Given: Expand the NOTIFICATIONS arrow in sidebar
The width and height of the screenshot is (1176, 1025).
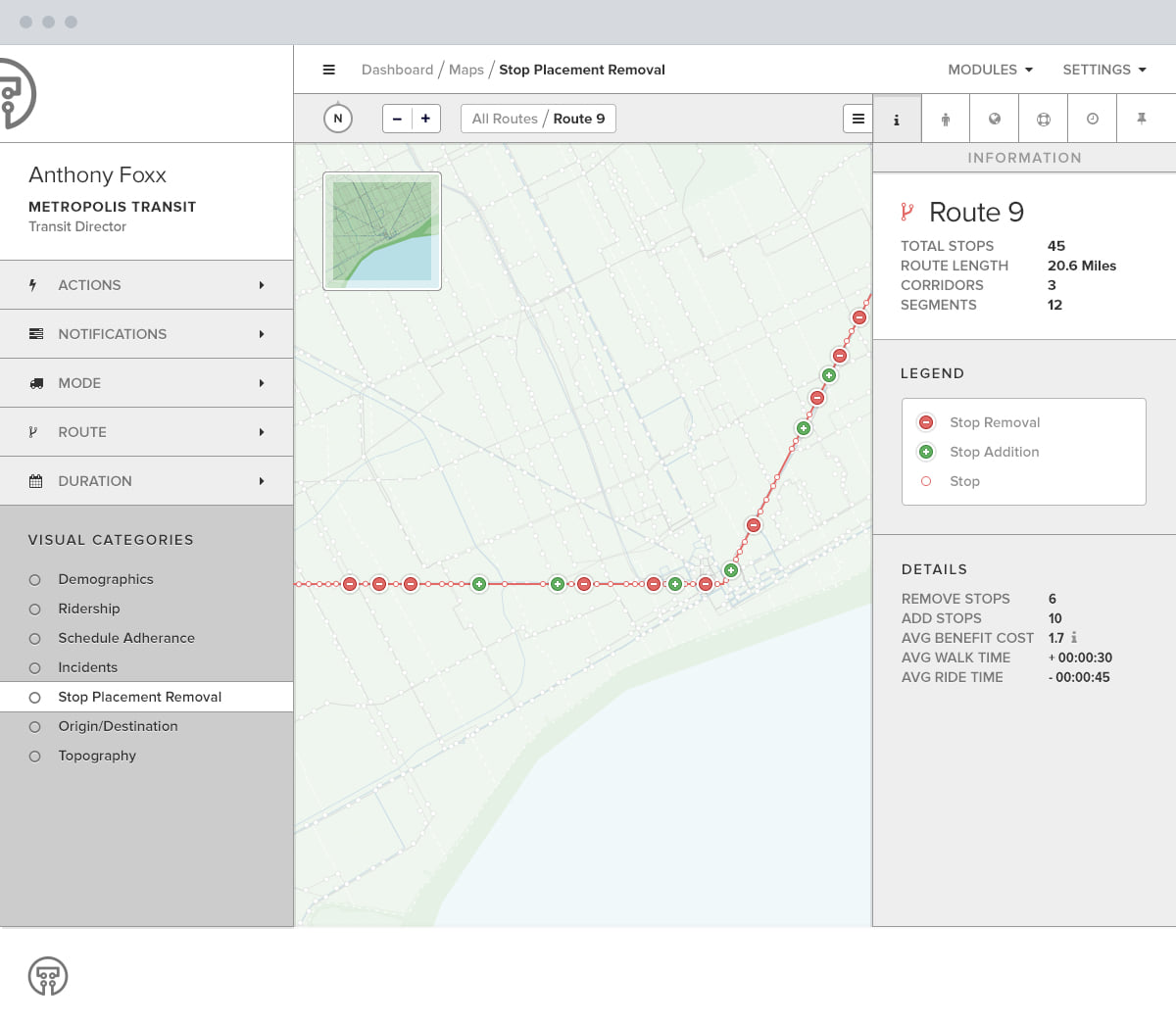Looking at the screenshot, I should point(262,334).
